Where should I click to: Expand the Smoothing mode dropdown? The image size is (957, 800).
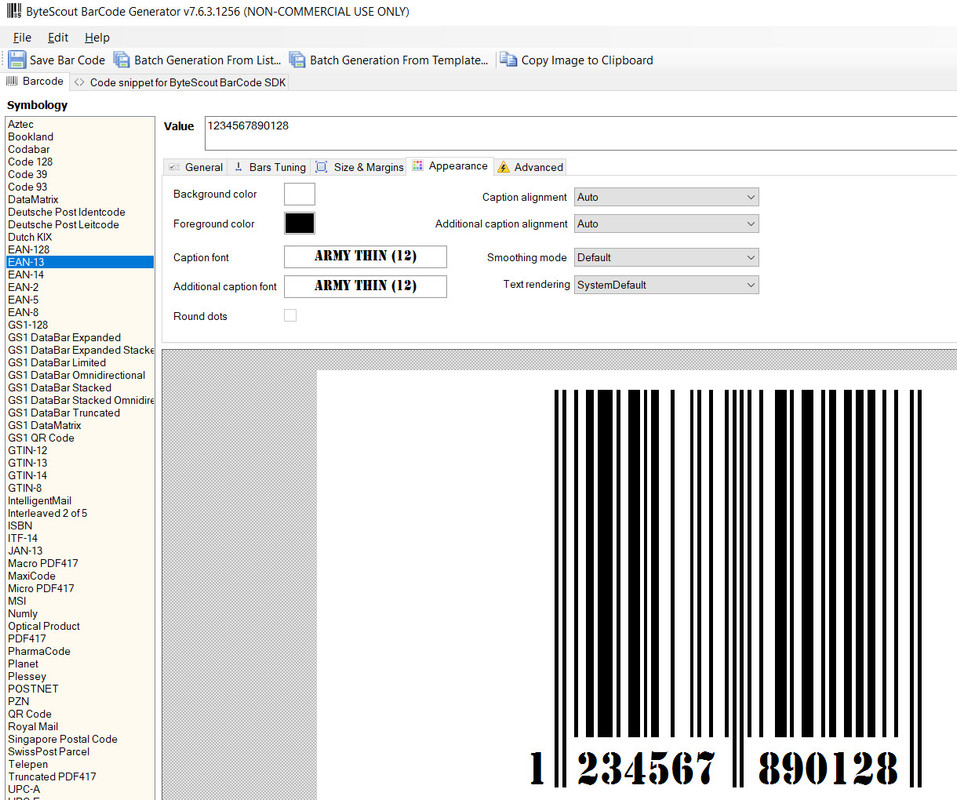(x=666, y=258)
